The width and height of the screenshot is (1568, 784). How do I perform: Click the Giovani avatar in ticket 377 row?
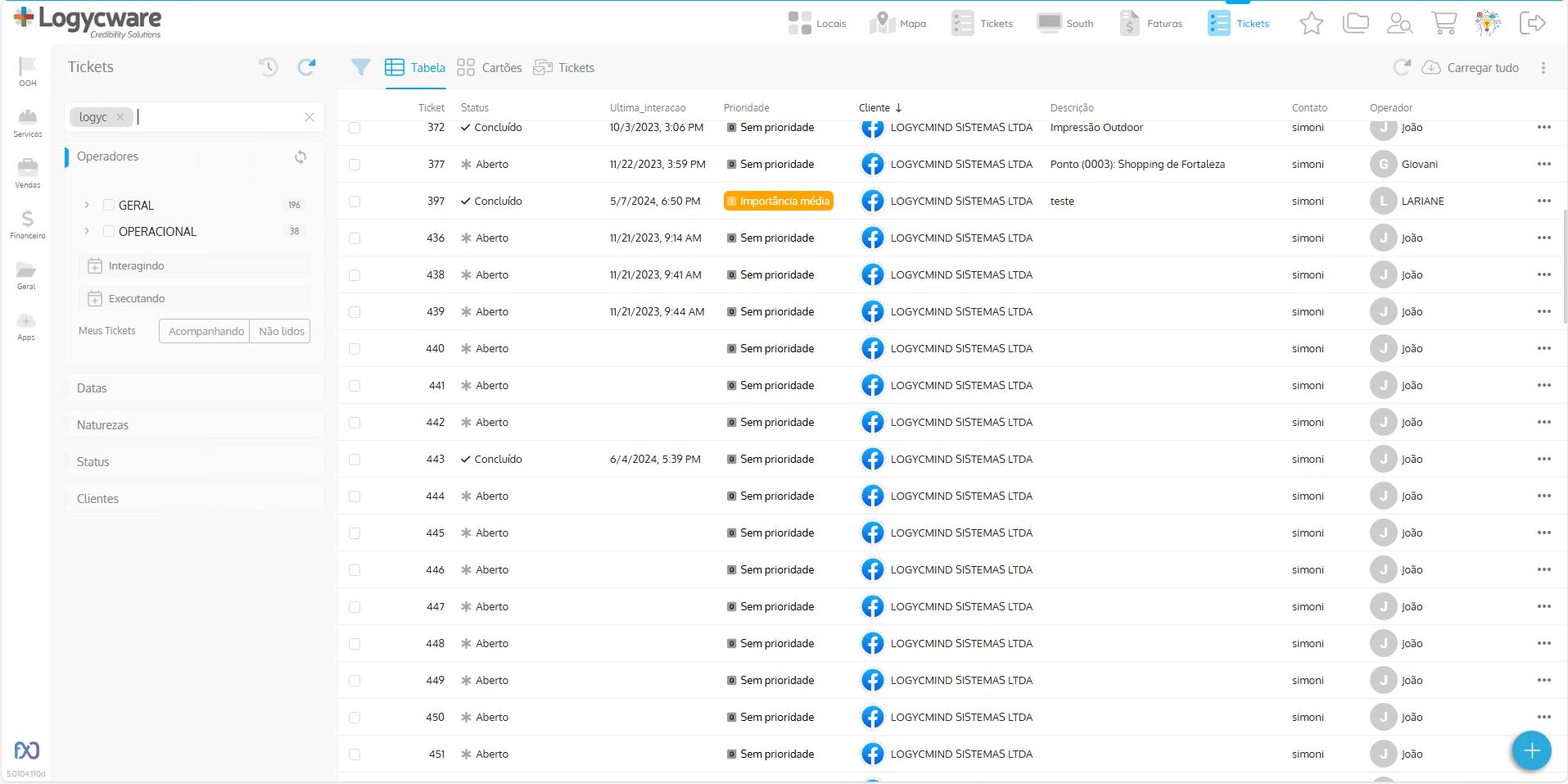click(1383, 164)
